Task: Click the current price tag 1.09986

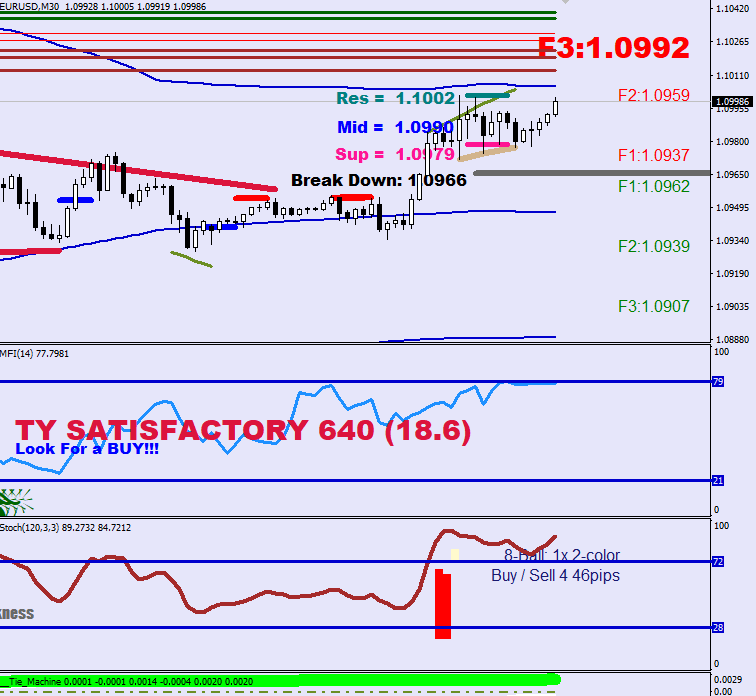Action: click(733, 101)
